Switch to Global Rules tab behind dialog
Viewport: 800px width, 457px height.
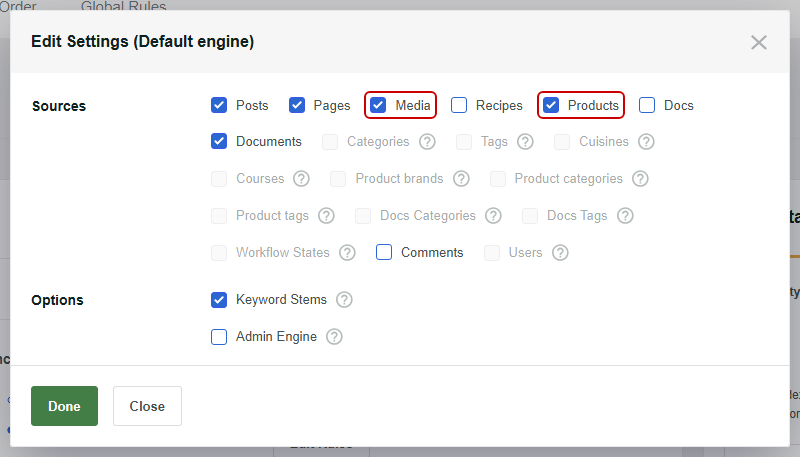[x=123, y=6]
